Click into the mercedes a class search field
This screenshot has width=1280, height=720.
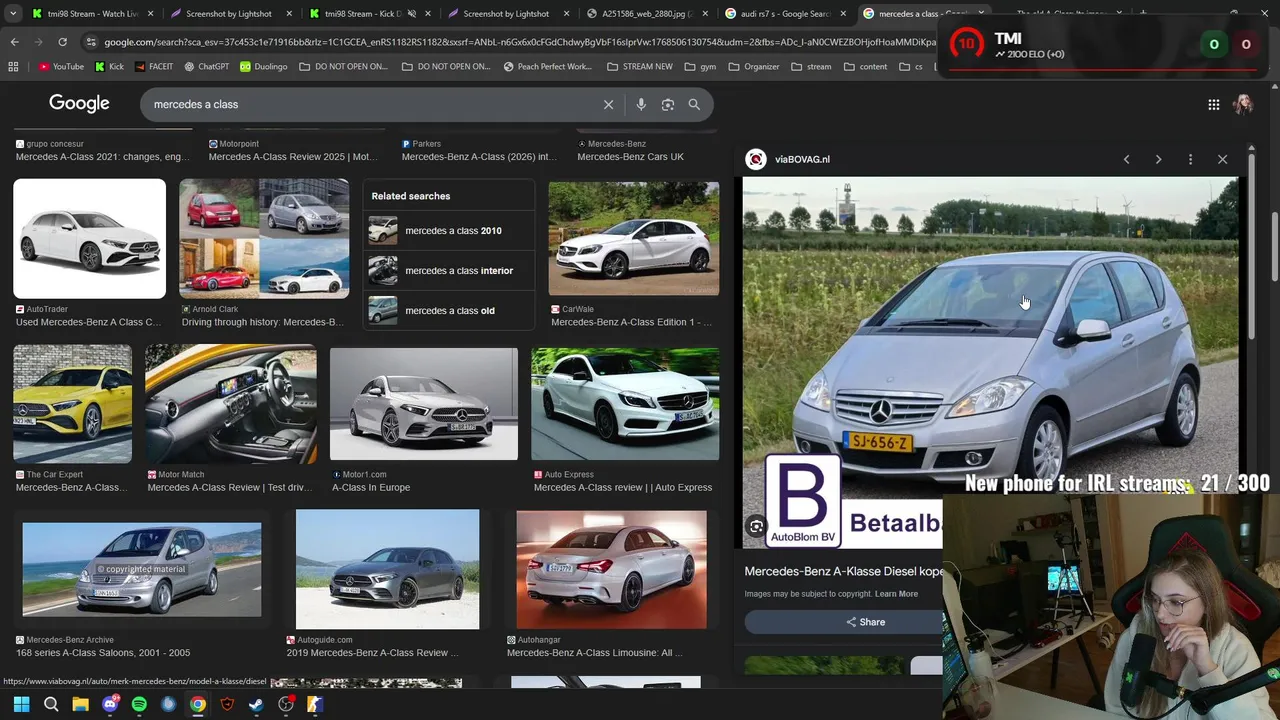click(370, 104)
